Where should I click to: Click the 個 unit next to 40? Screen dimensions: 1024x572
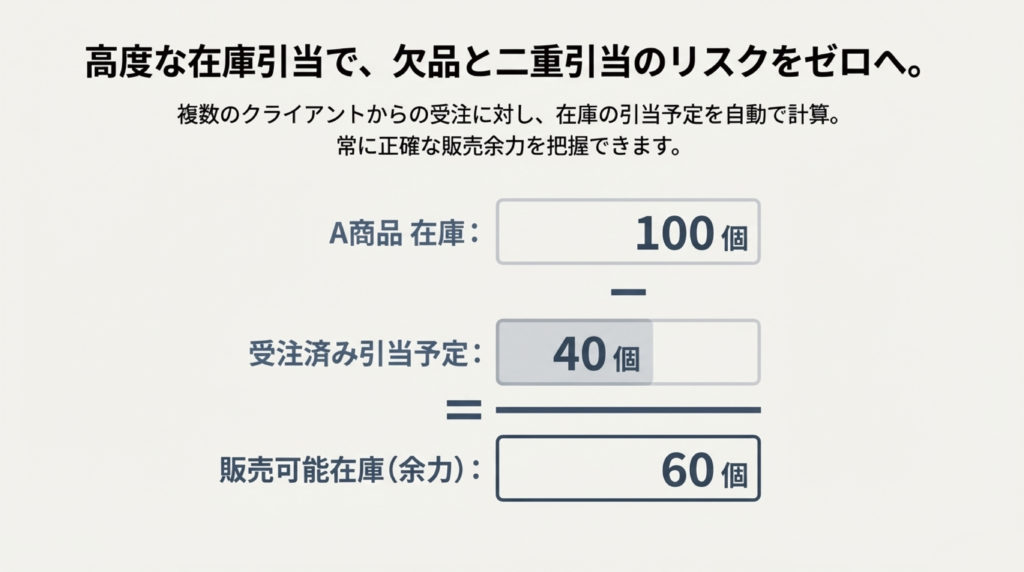tap(628, 357)
